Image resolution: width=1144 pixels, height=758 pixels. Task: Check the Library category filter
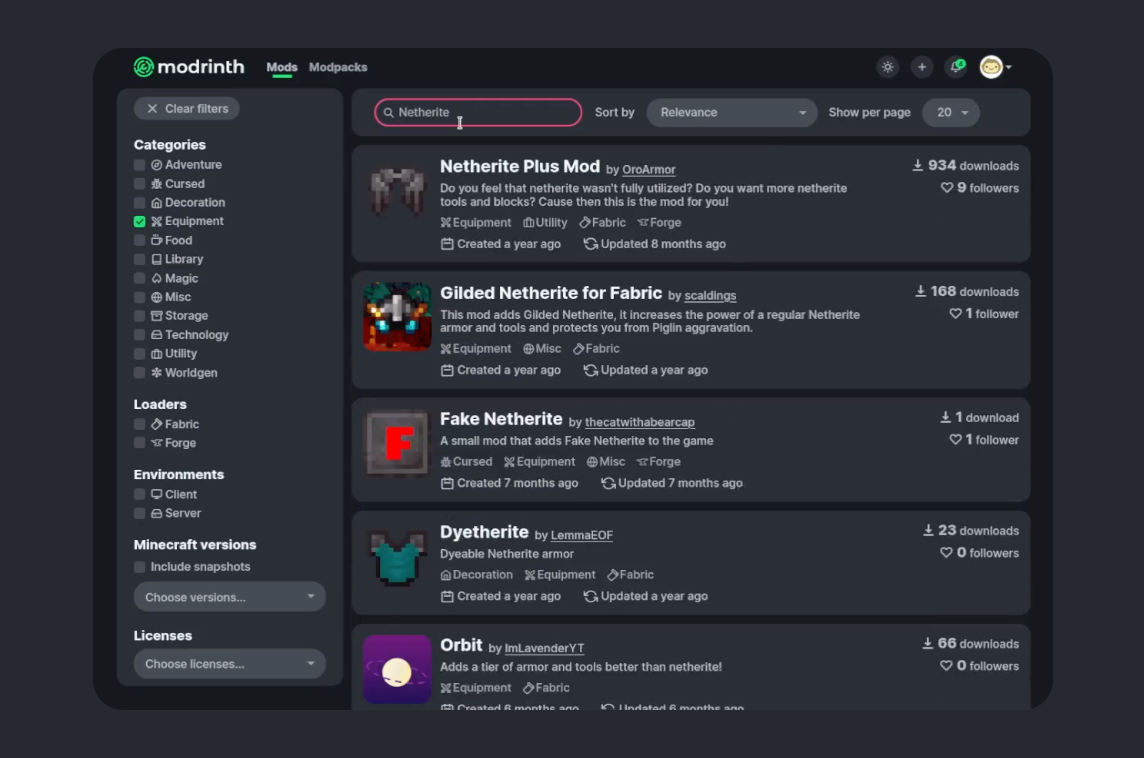(139, 259)
